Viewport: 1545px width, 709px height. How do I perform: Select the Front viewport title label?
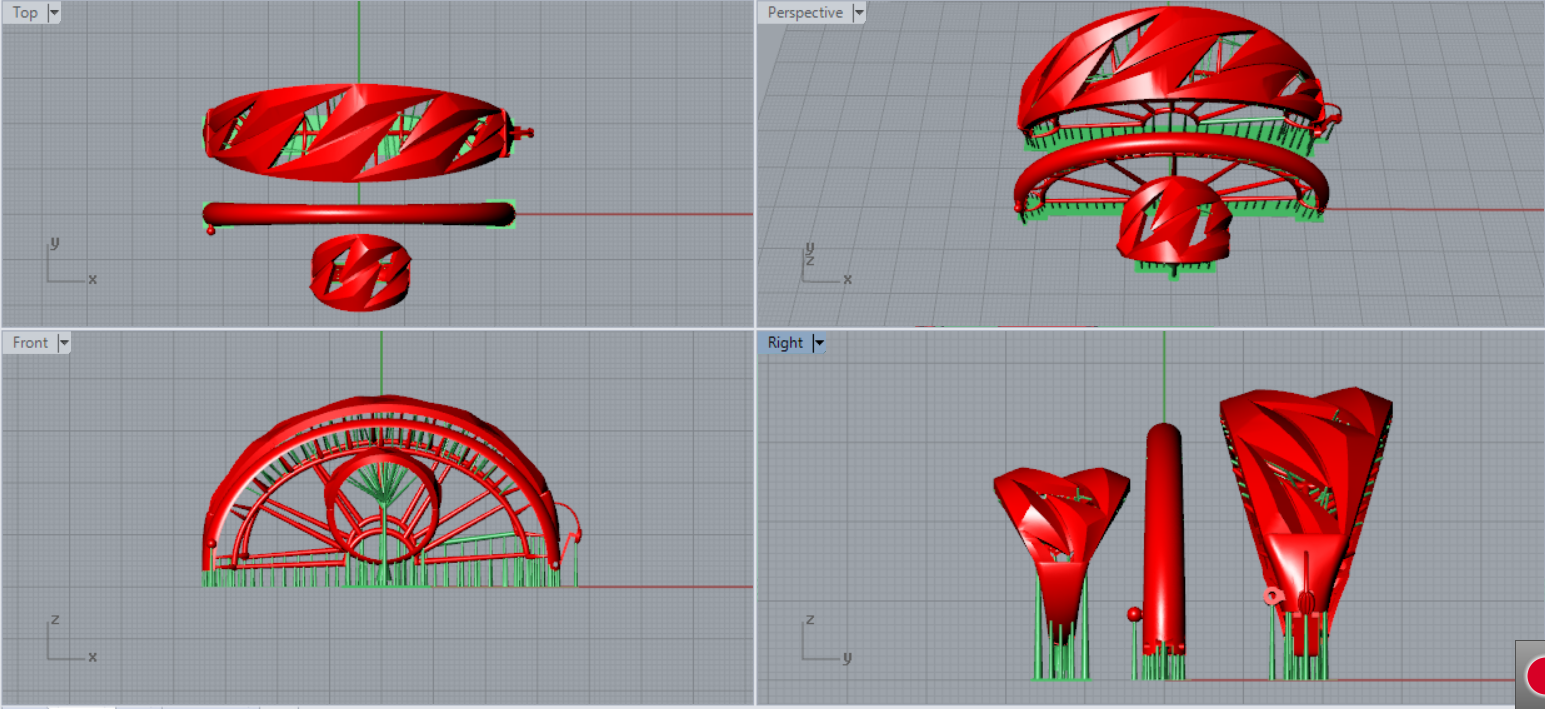coord(30,343)
